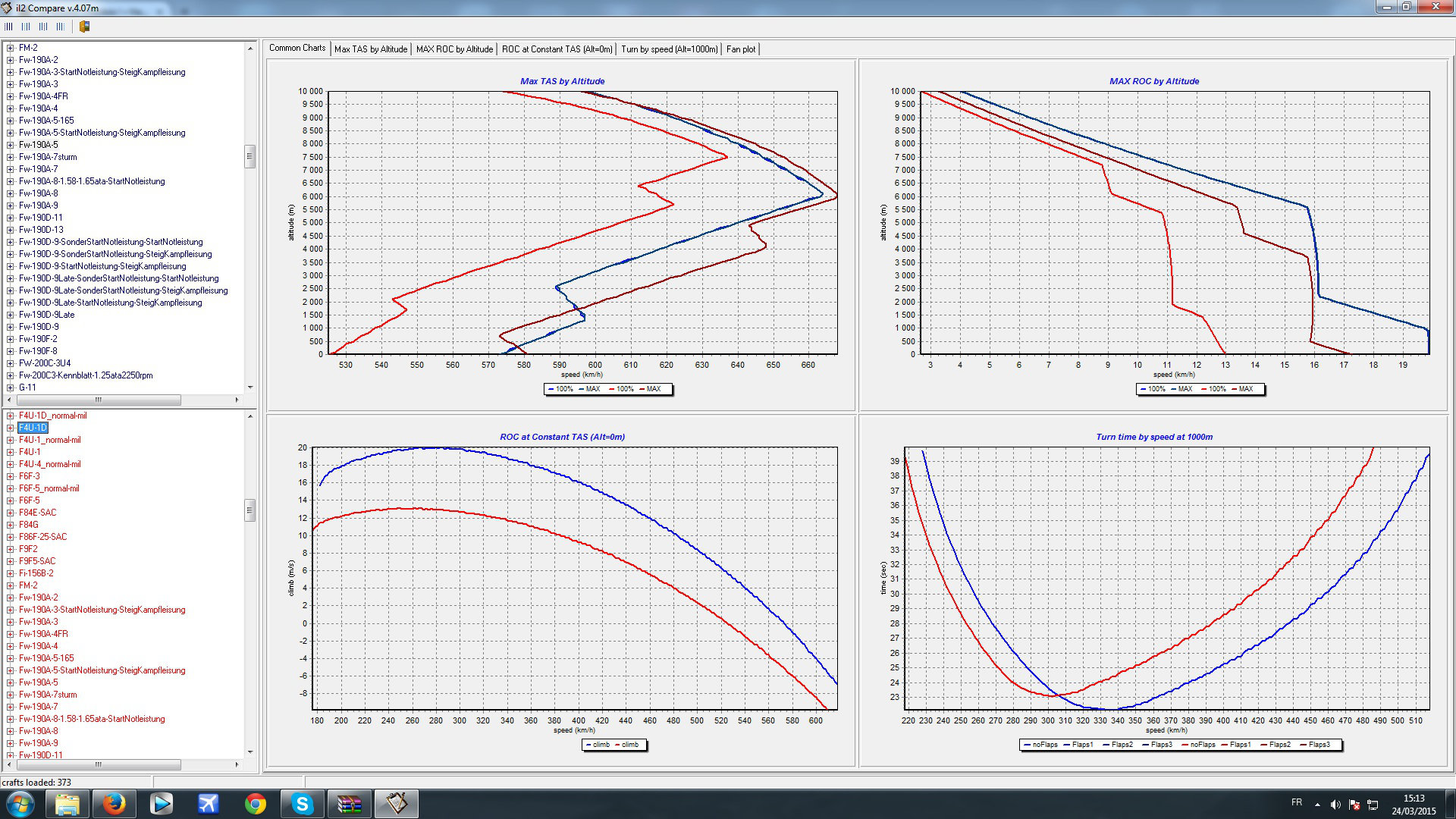Viewport: 1456px width, 819px height.
Task: Click the exit door toolbar icon
Action: coord(84,27)
